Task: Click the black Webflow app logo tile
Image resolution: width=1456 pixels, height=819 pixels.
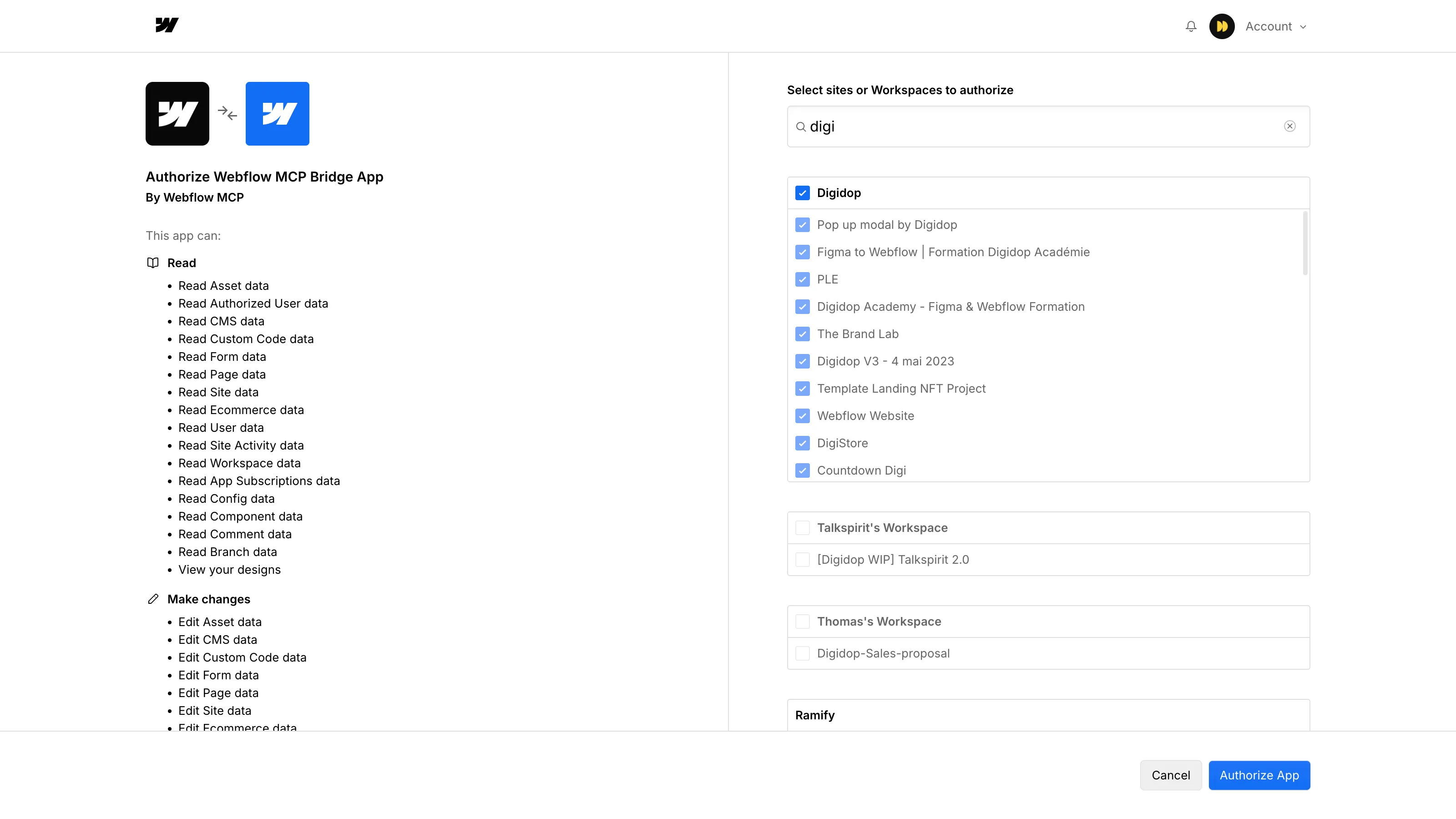Action: click(177, 114)
